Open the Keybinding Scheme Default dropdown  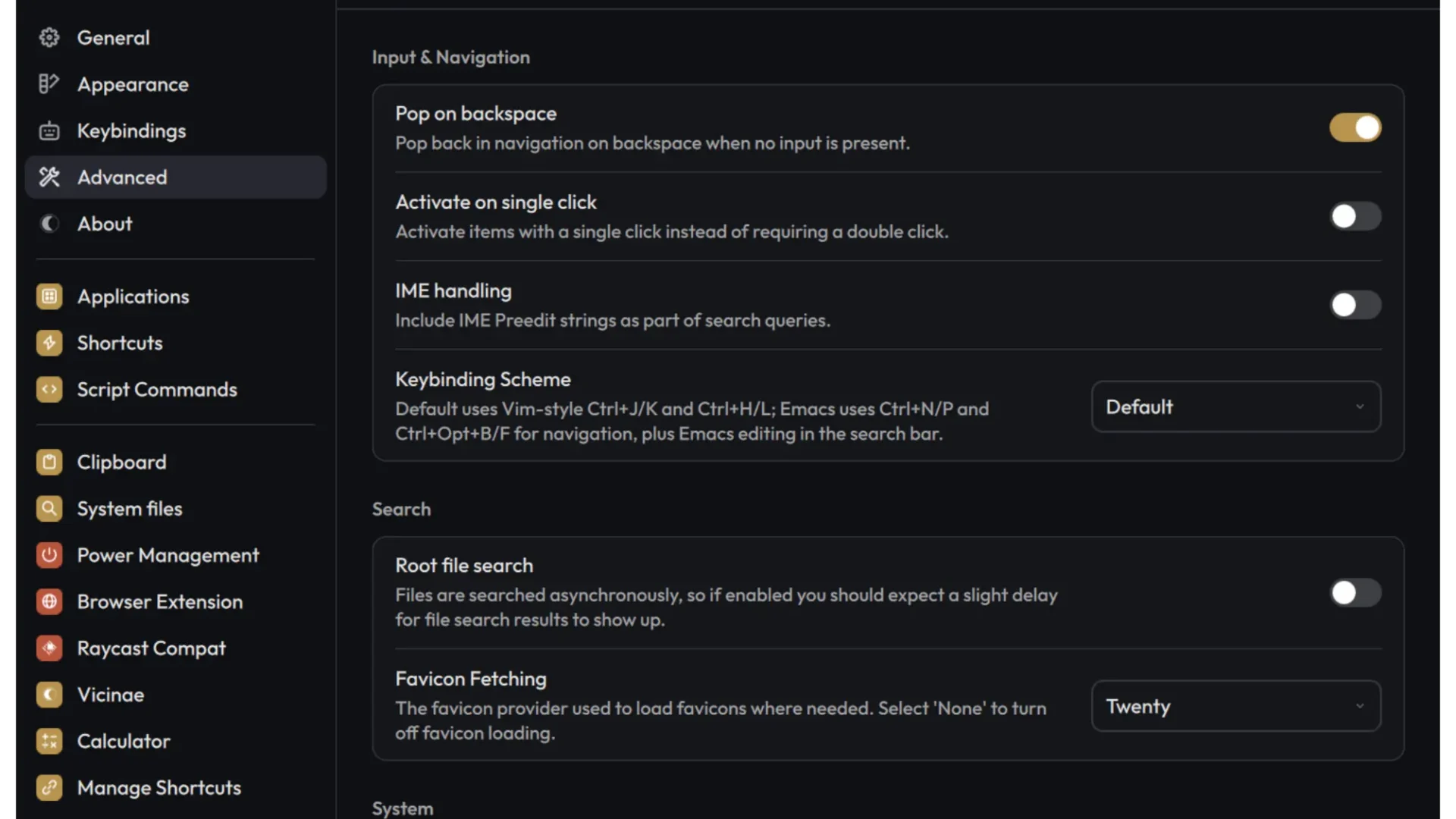coord(1236,406)
